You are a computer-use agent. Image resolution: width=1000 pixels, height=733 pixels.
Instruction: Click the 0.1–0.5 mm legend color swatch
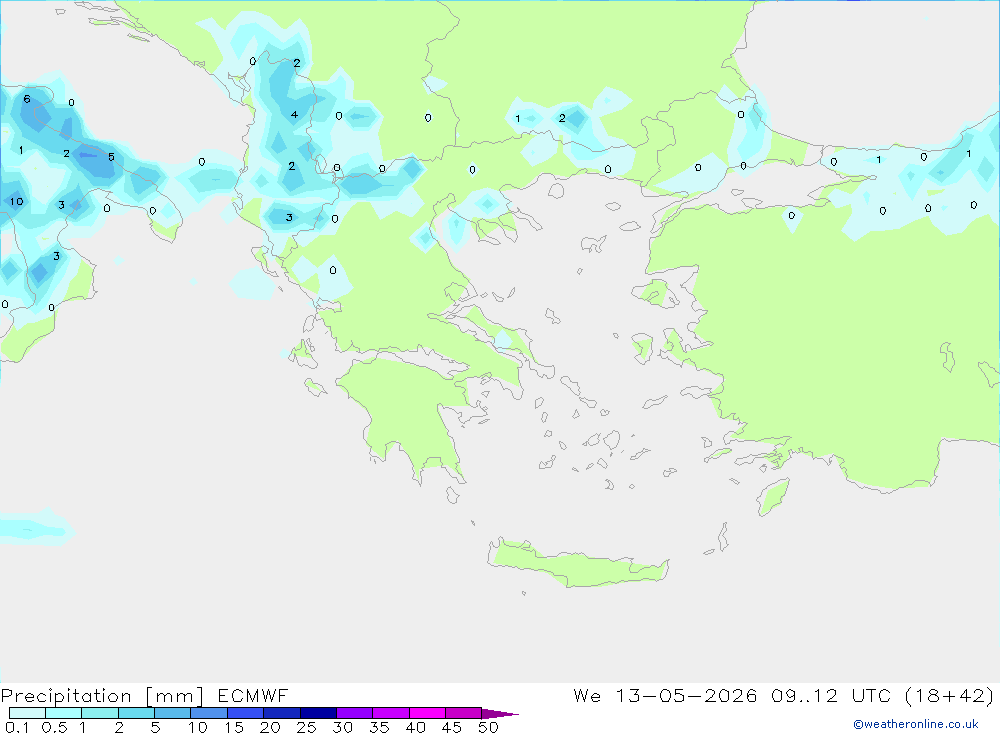point(27,713)
